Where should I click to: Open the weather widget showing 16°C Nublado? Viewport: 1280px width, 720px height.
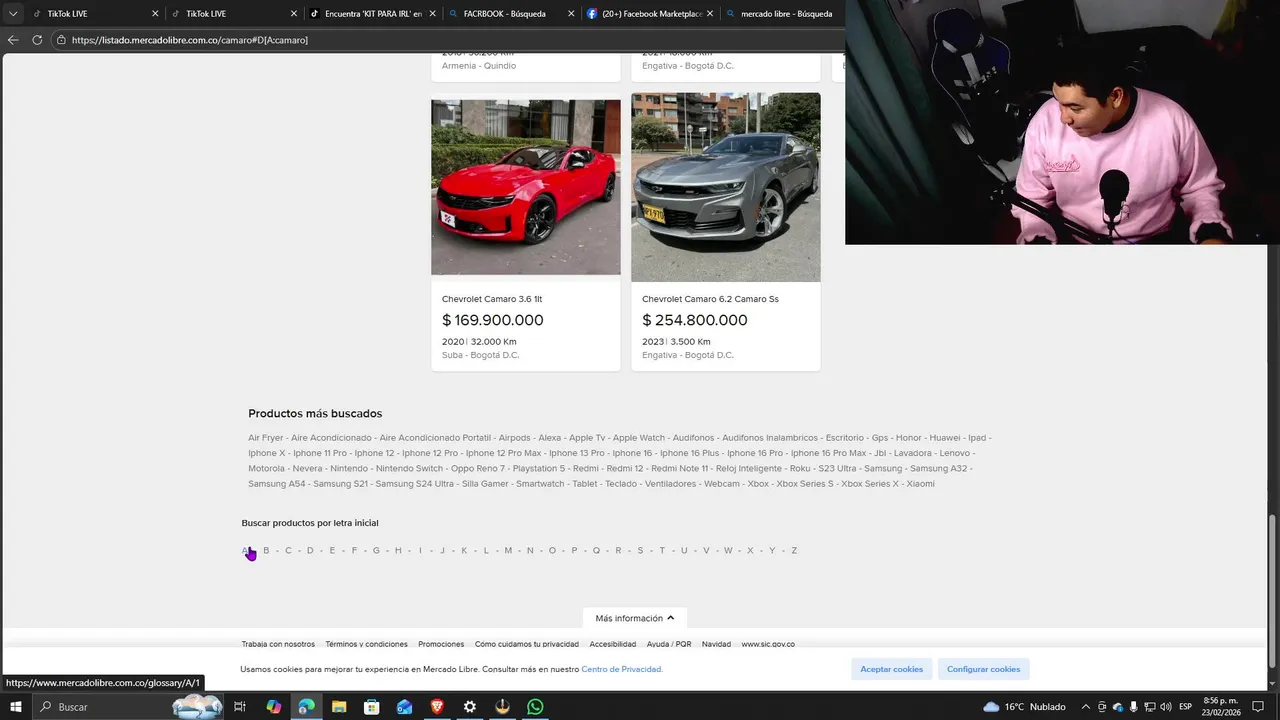coord(1024,707)
